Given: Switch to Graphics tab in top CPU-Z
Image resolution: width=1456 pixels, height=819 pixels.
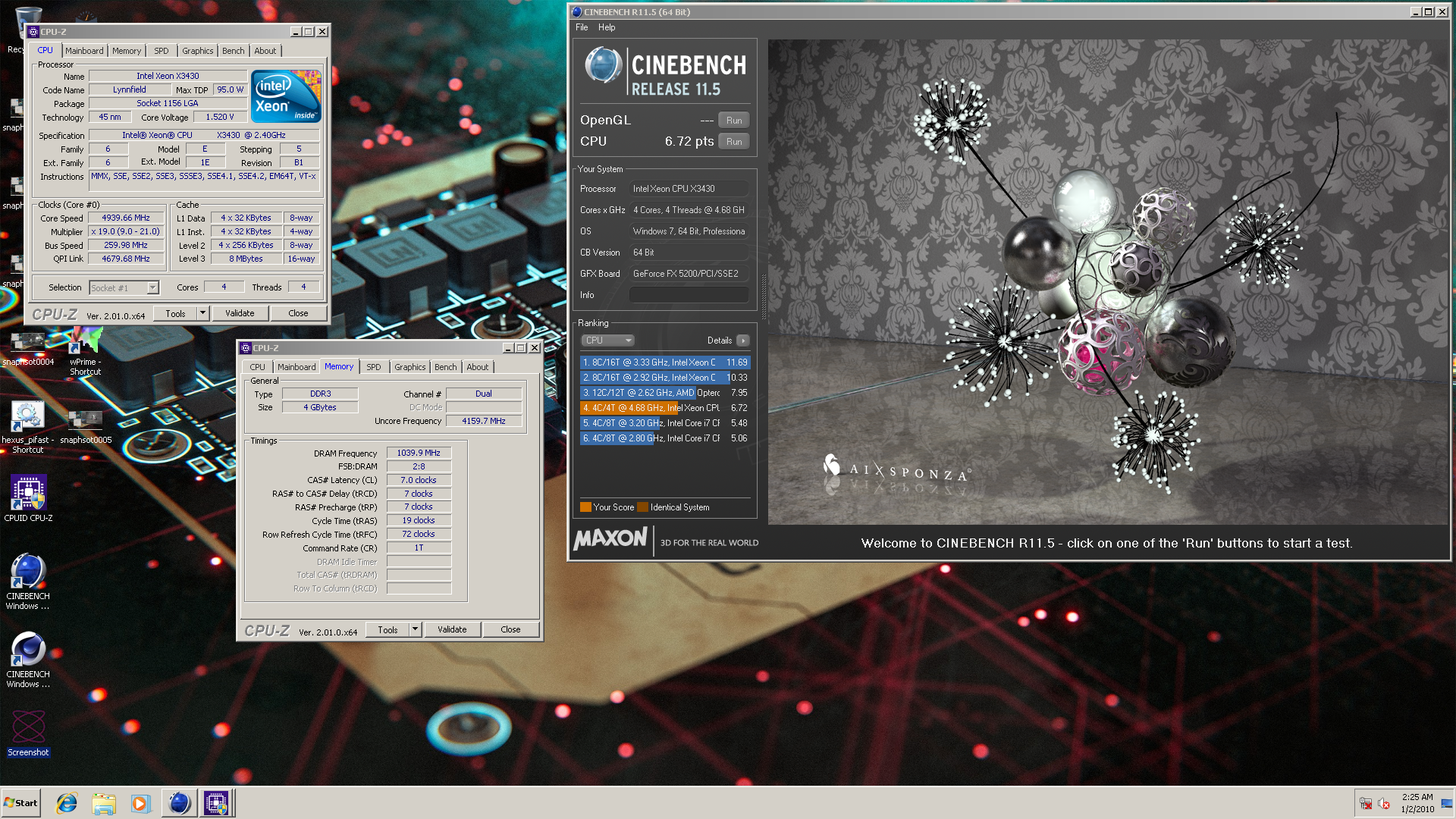Looking at the screenshot, I should click(x=197, y=51).
